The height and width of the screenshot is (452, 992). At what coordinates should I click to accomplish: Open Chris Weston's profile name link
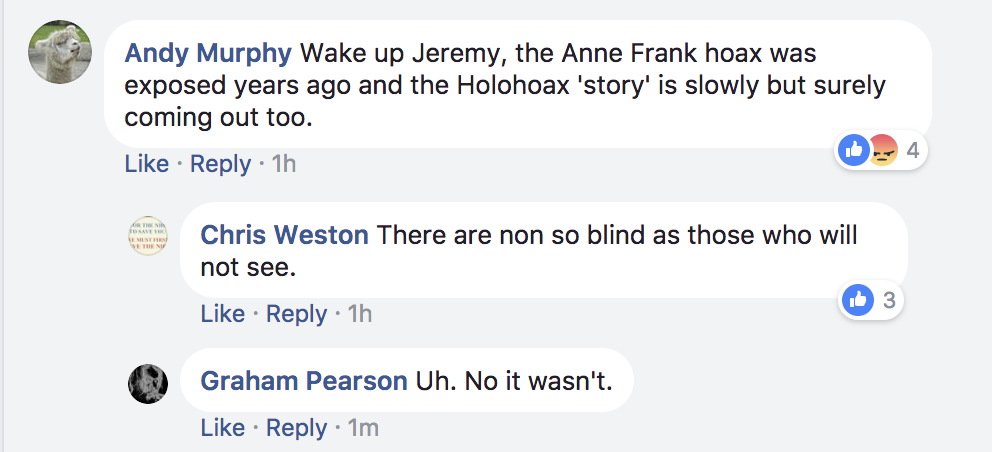(285, 236)
